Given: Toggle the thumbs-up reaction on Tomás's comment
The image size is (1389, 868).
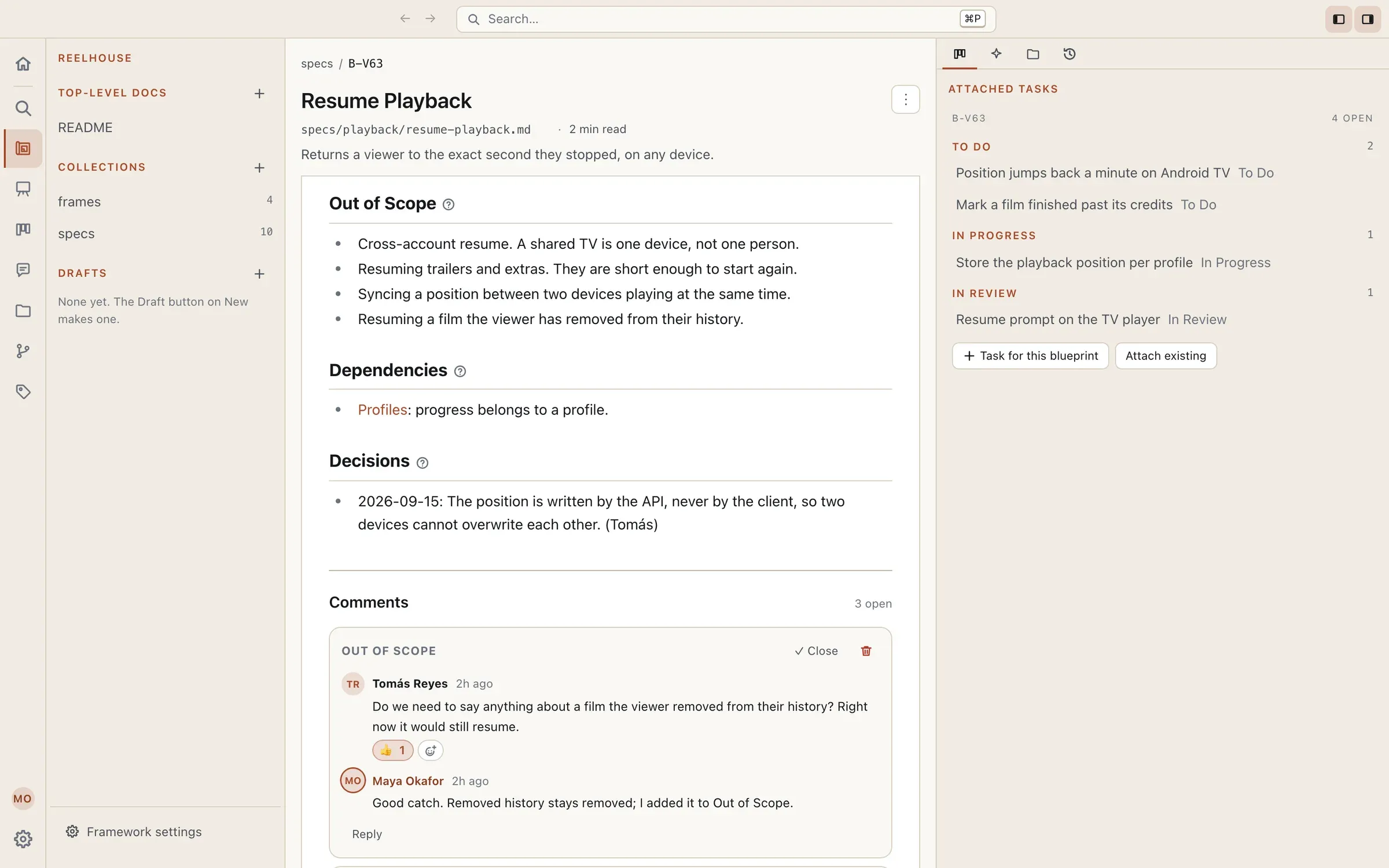Looking at the screenshot, I should click(393, 751).
